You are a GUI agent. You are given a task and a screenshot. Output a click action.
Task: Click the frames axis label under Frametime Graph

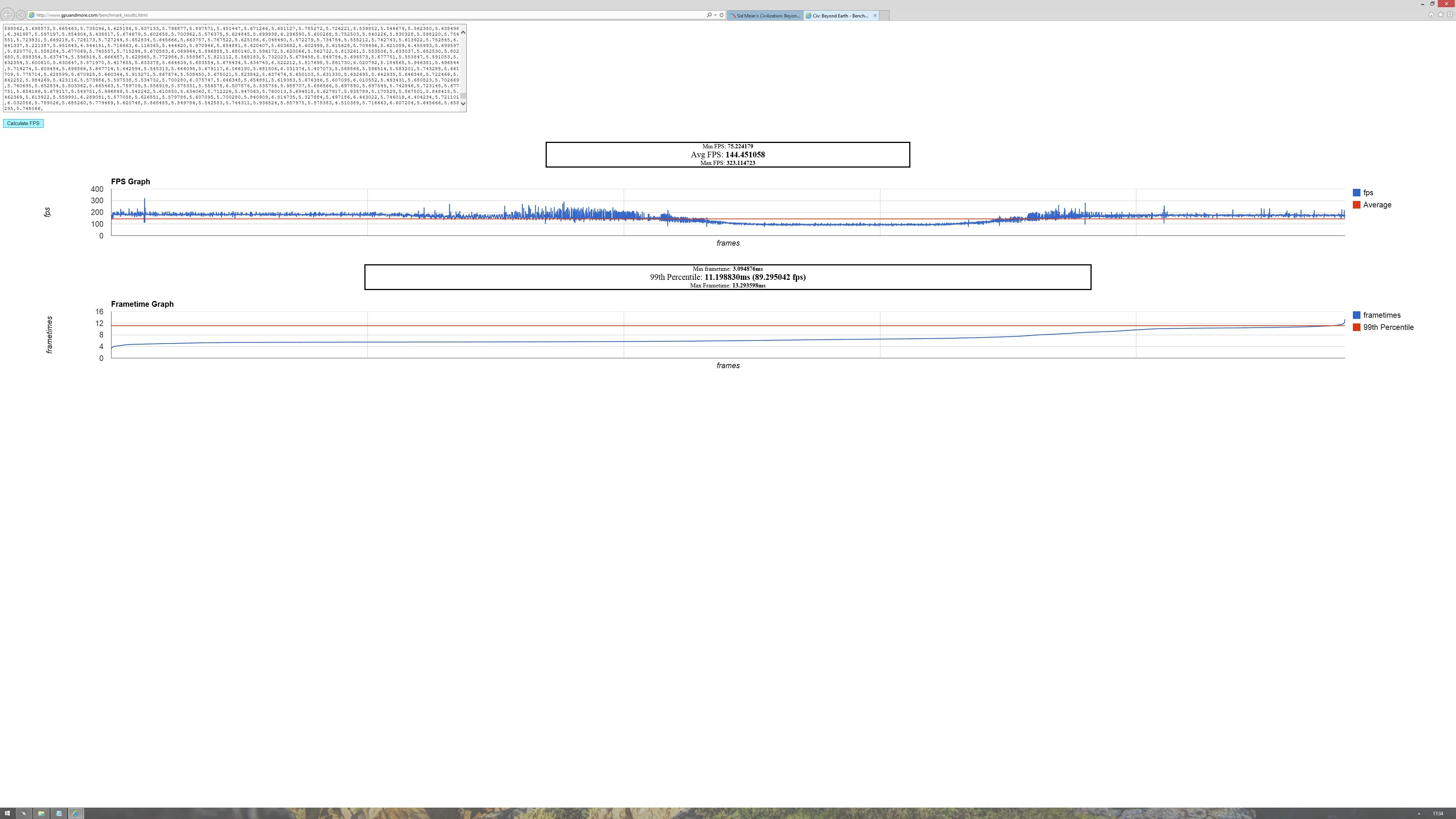(x=728, y=366)
